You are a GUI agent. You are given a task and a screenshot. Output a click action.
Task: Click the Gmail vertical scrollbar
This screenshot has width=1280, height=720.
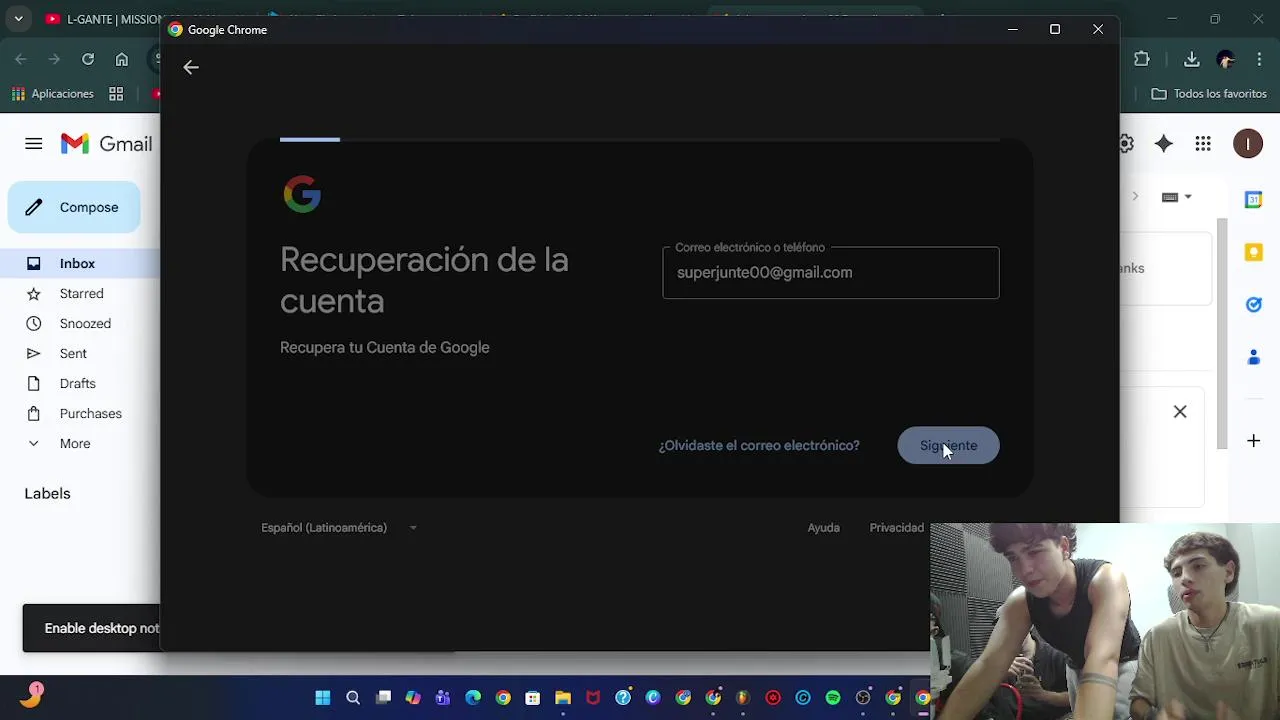pos(1222,333)
